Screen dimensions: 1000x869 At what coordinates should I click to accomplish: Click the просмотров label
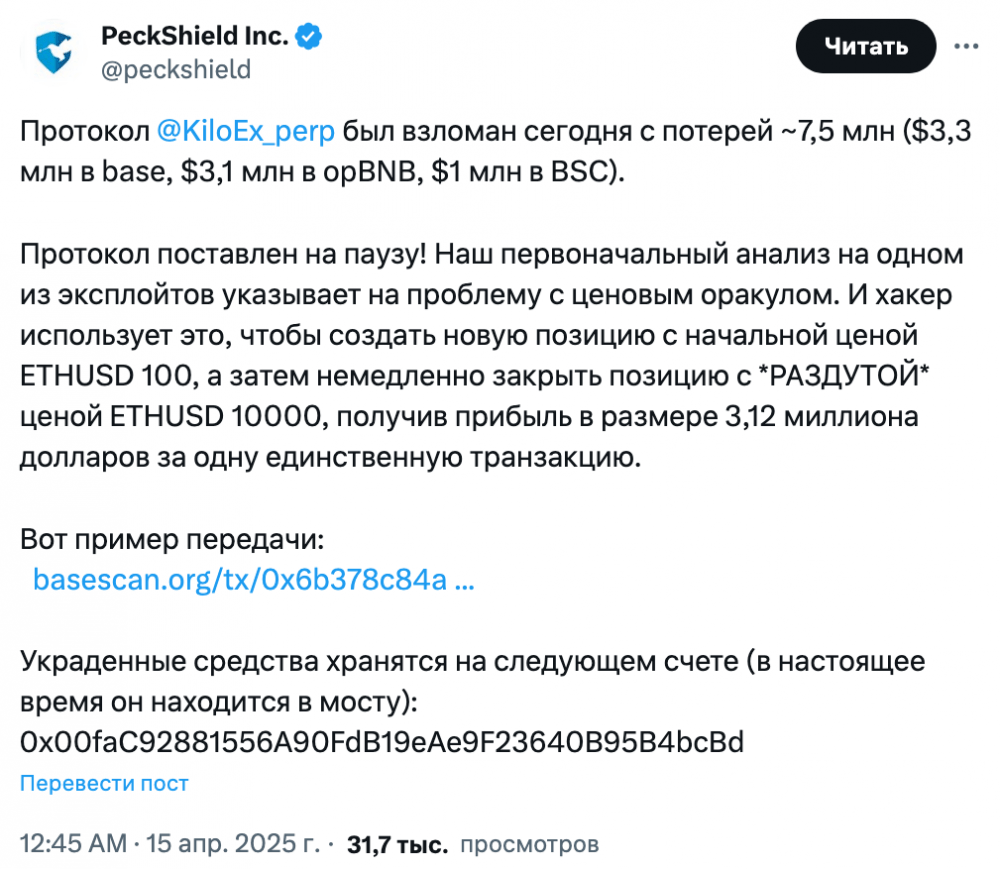point(529,844)
